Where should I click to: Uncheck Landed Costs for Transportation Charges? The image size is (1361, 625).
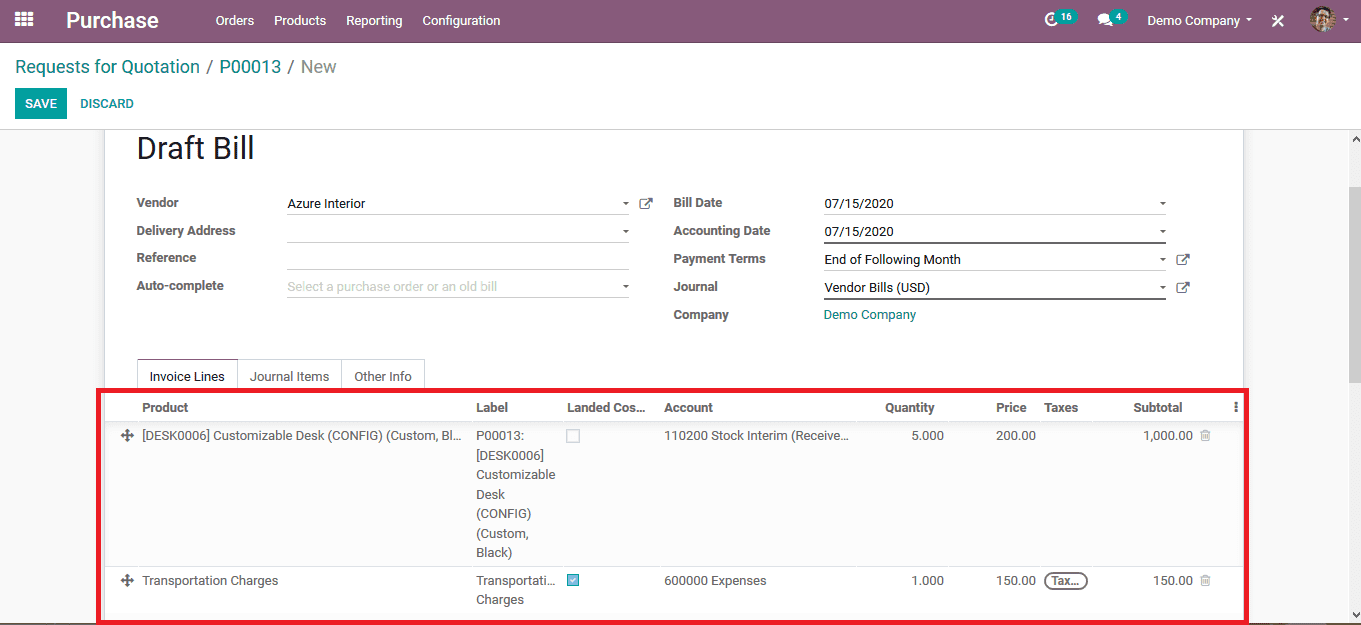573,580
